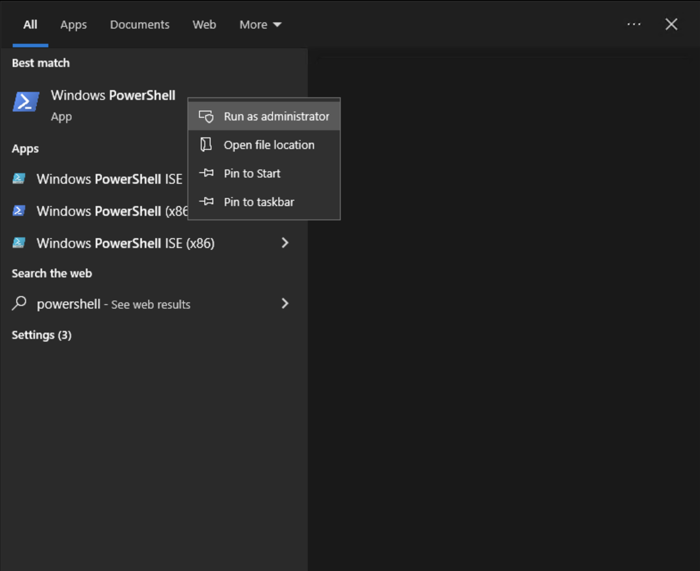
Task: Select Run as administrator from context menu
Action: [x=276, y=116]
